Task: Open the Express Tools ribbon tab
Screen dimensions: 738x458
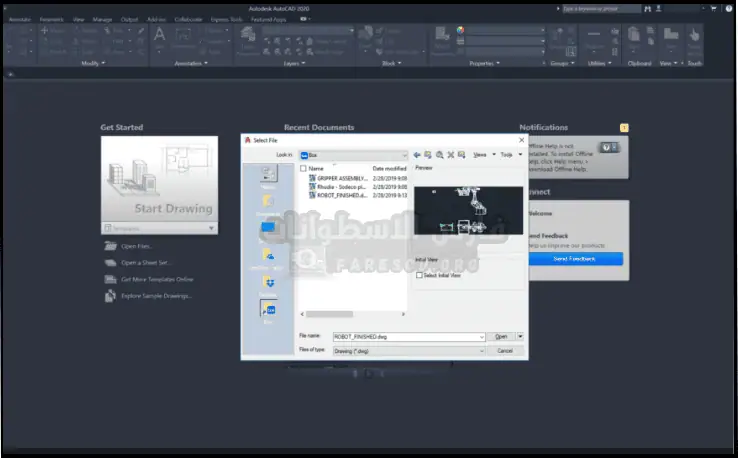Action: tap(226, 19)
